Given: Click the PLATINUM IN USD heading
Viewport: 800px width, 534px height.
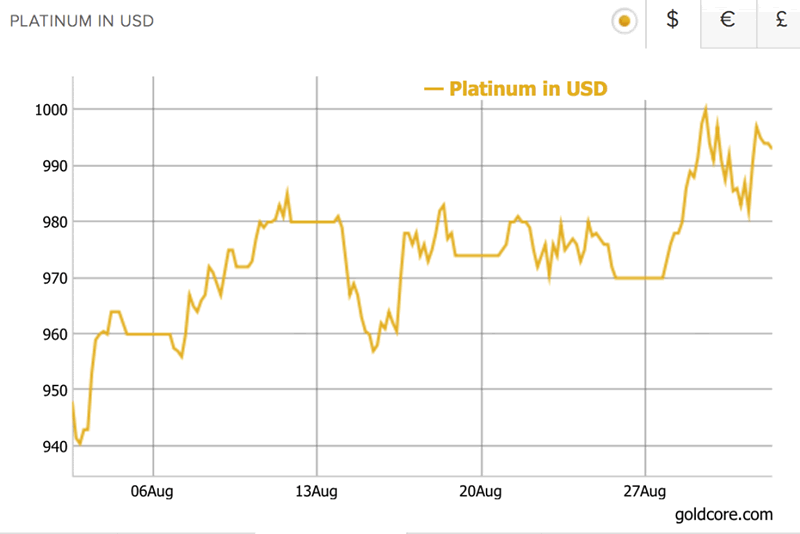Looking at the screenshot, I should pyautogui.click(x=82, y=20).
